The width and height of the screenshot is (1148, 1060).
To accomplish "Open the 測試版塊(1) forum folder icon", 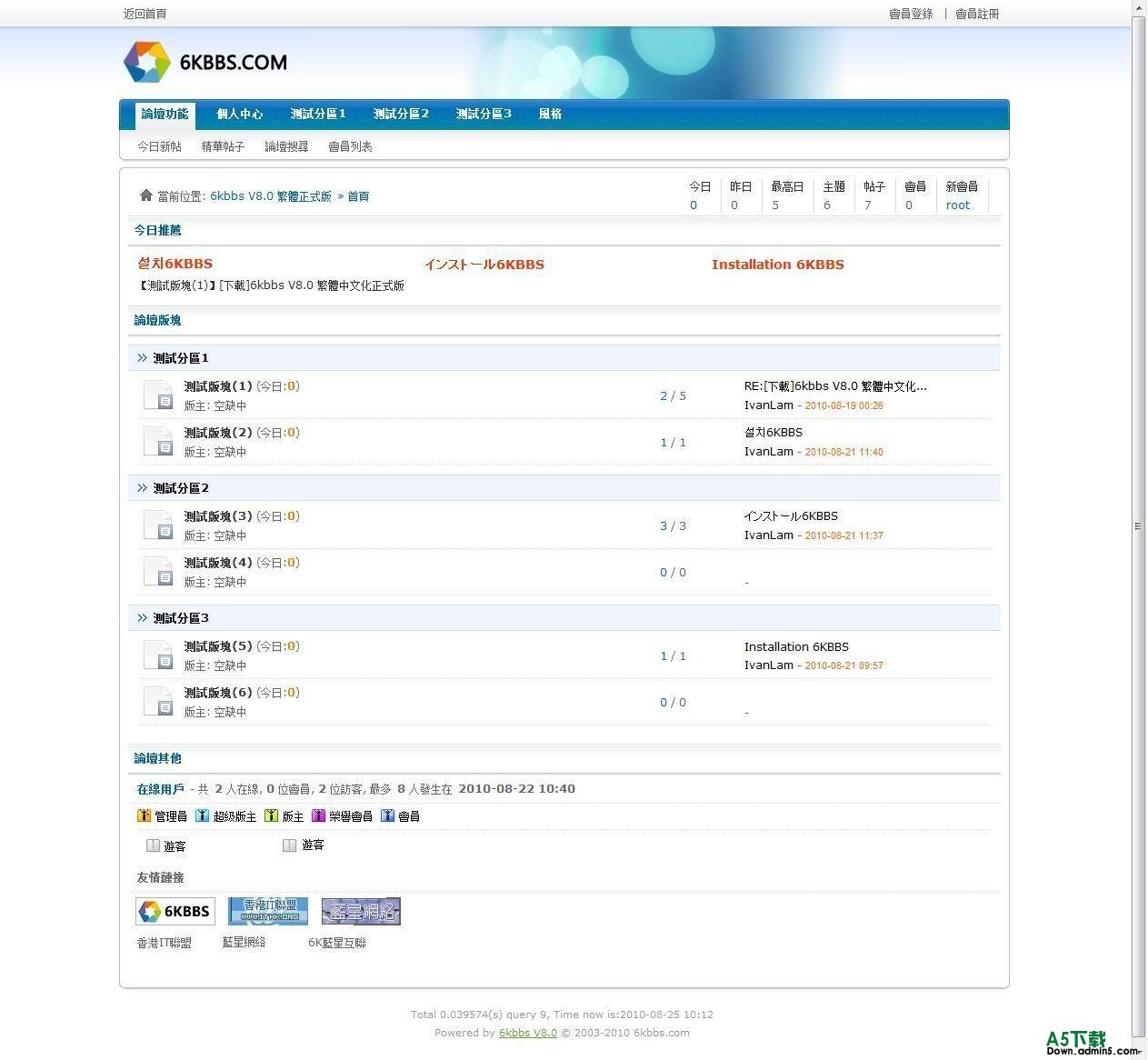I will [158, 395].
